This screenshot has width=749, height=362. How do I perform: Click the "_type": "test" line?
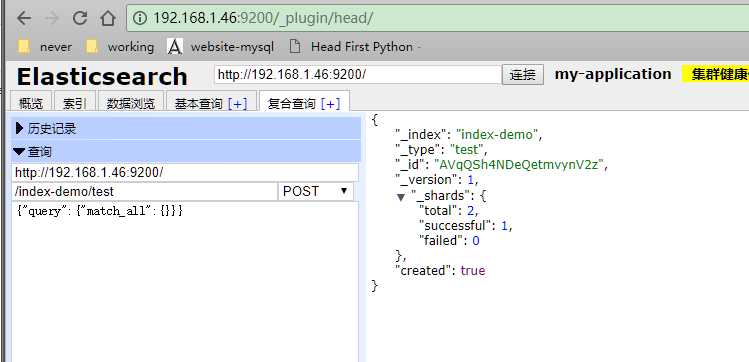click(x=441, y=150)
